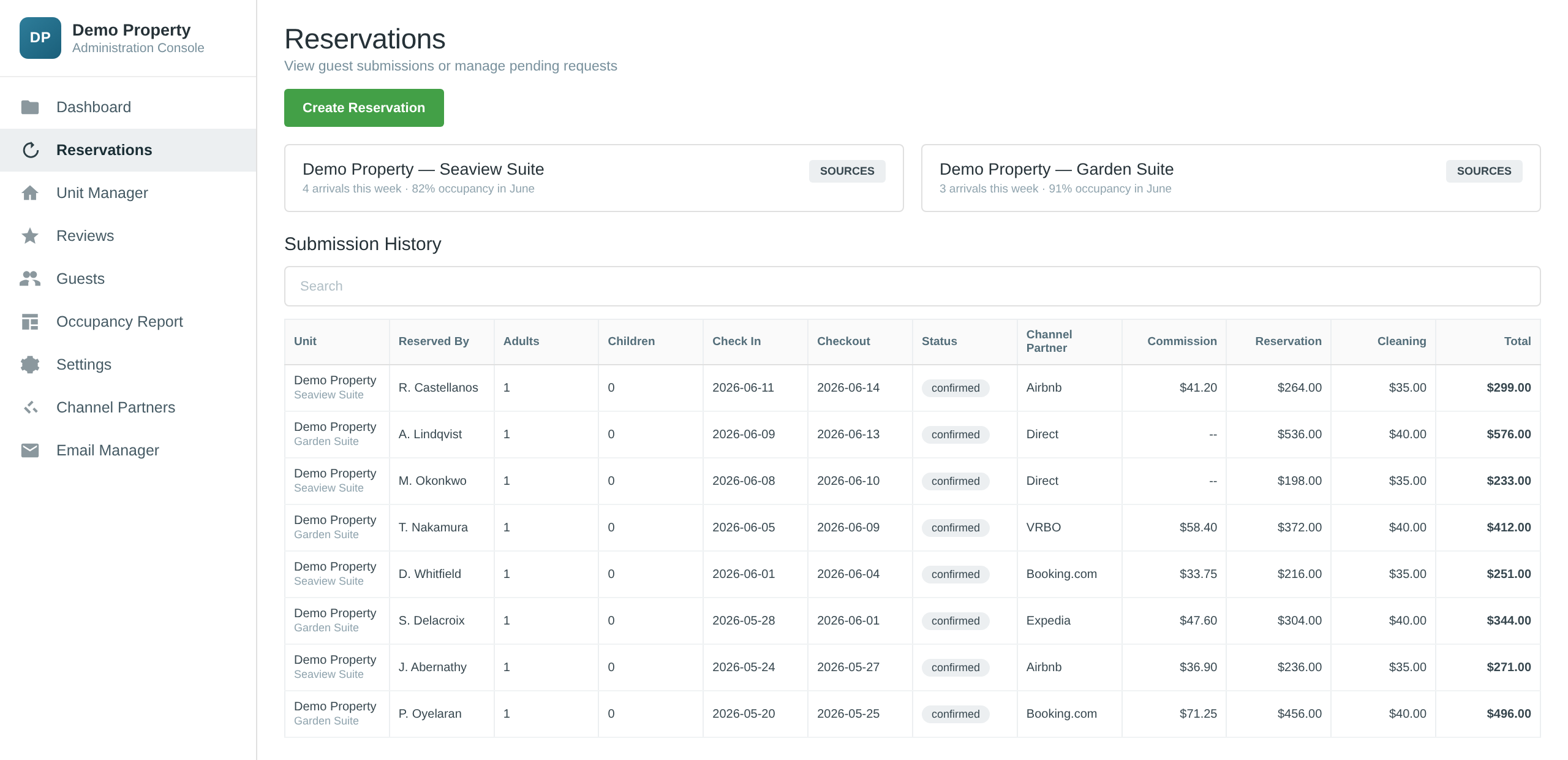Click the Settings gear icon
The image size is (1568, 760).
pyautogui.click(x=30, y=365)
